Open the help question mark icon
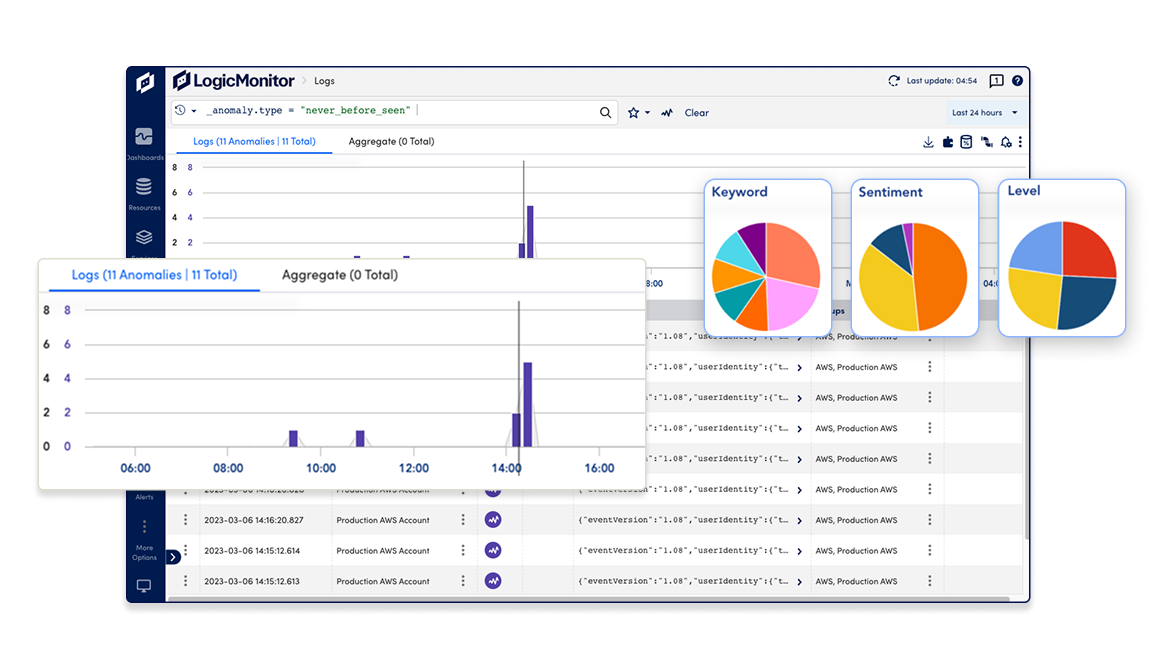This screenshot has height=669, width=1164. pos(1017,81)
